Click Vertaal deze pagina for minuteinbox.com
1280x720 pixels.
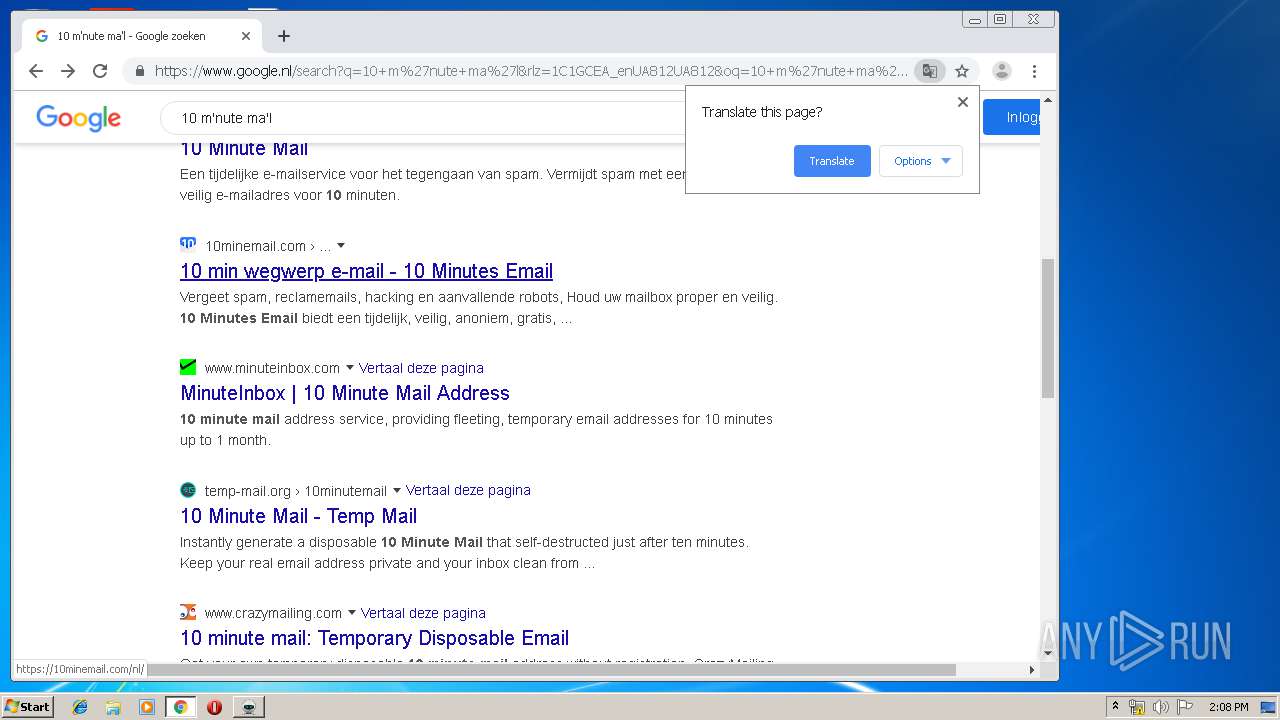(x=421, y=368)
